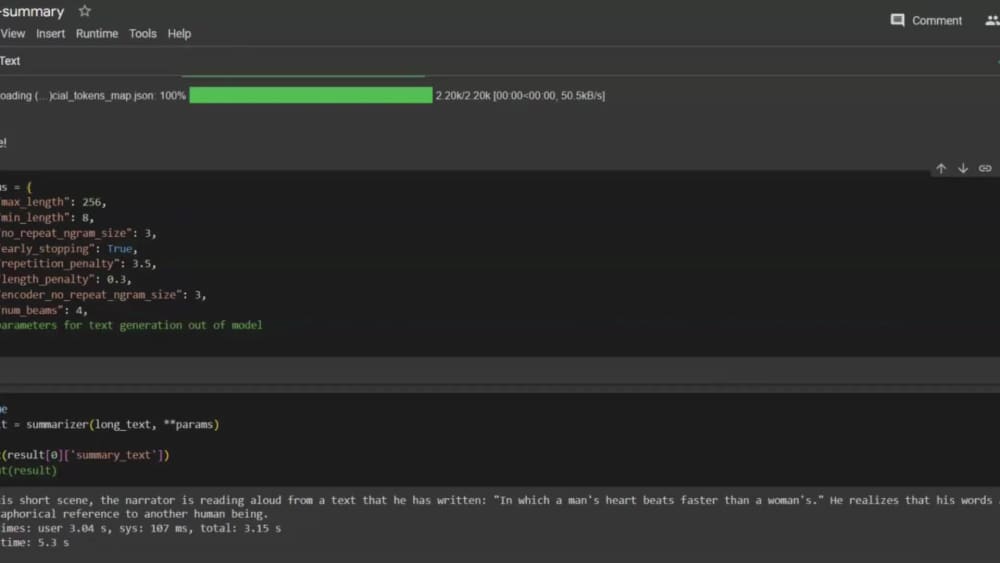Click the summarizer(long_text, **params) code line
This screenshot has height=563, width=1000.
tap(110, 425)
